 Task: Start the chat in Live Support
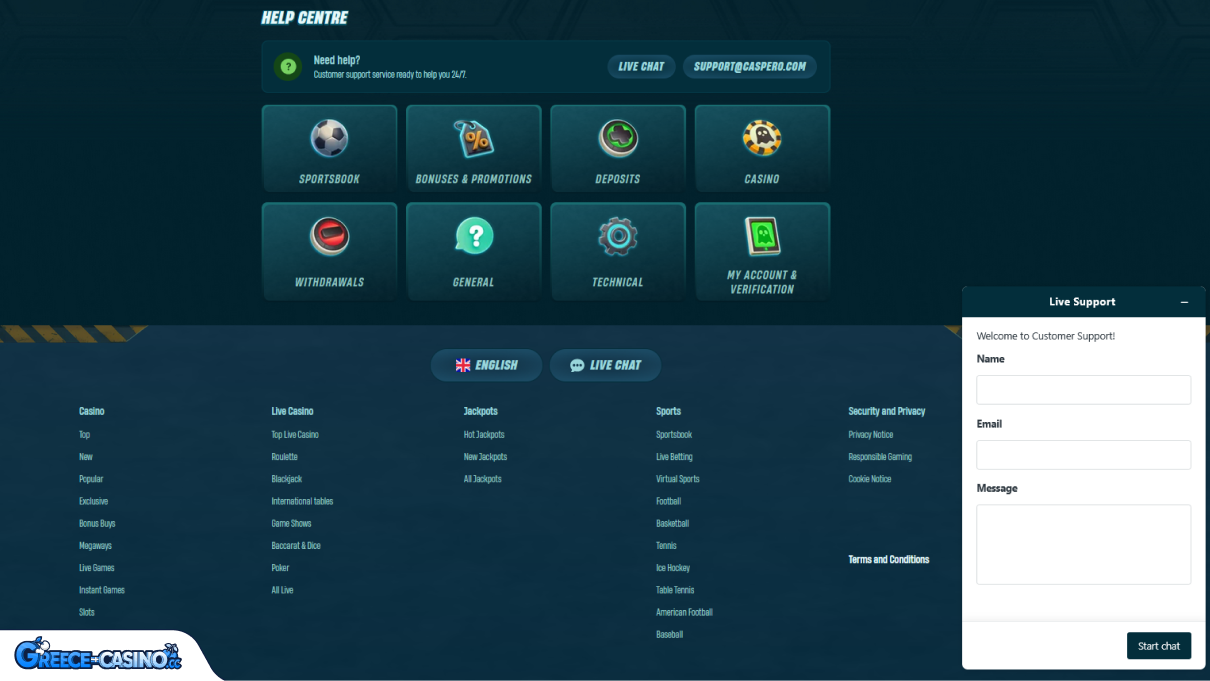tap(1159, 646)
